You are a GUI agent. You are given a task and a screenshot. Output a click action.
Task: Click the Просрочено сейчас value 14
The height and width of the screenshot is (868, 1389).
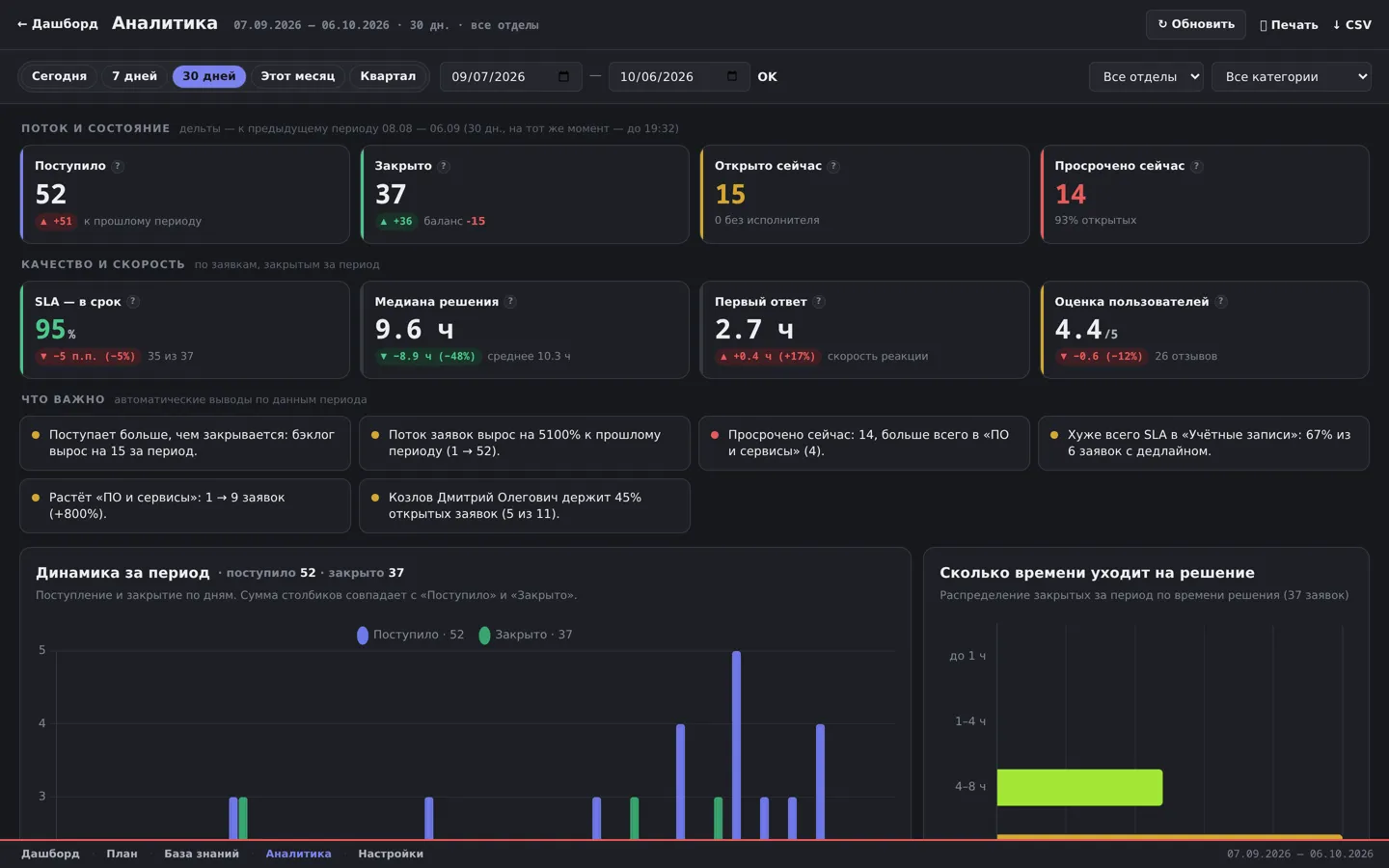[x=1070, y=195]
